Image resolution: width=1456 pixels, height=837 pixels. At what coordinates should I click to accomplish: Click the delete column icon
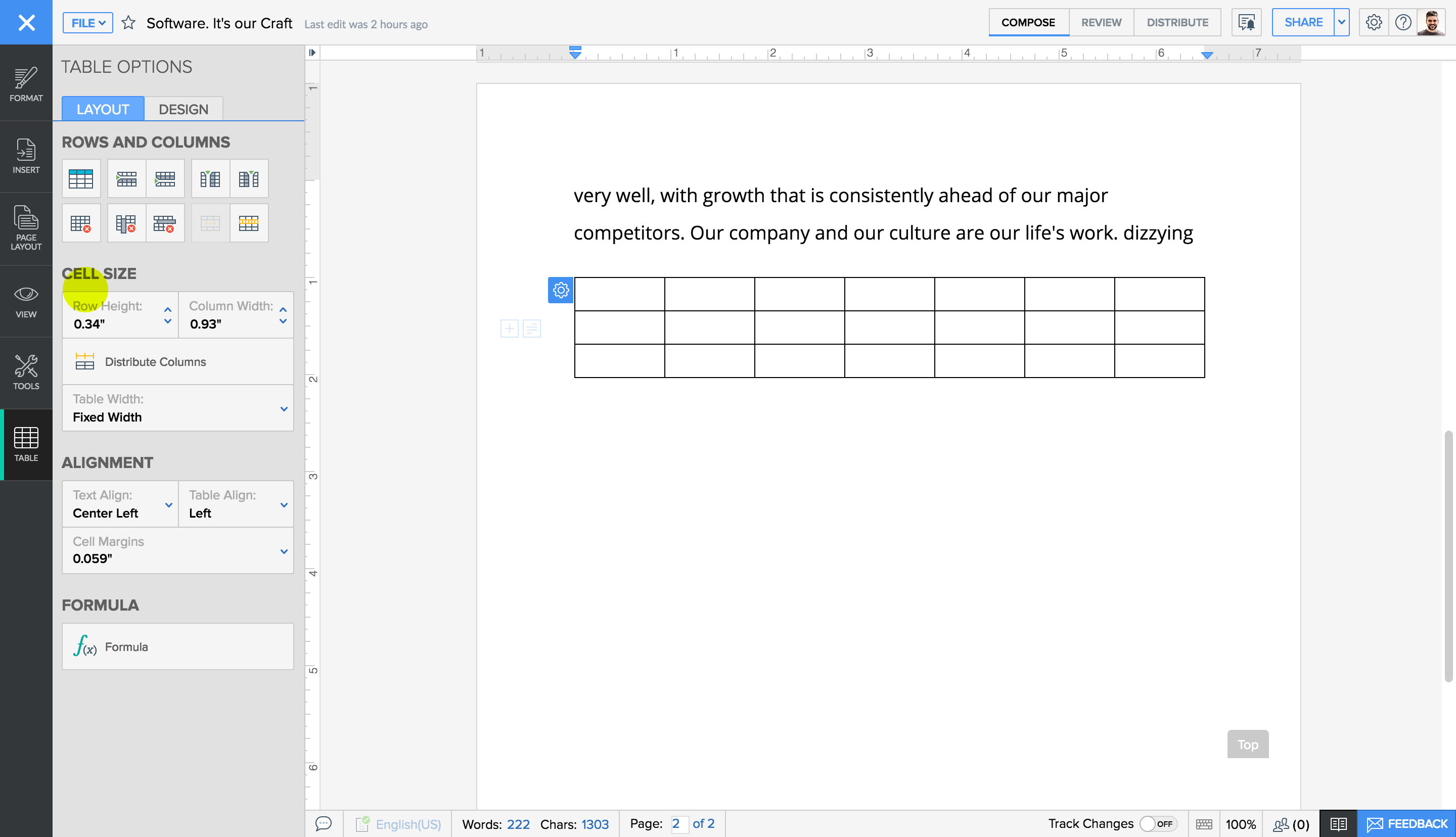click(x=126, y=222)
